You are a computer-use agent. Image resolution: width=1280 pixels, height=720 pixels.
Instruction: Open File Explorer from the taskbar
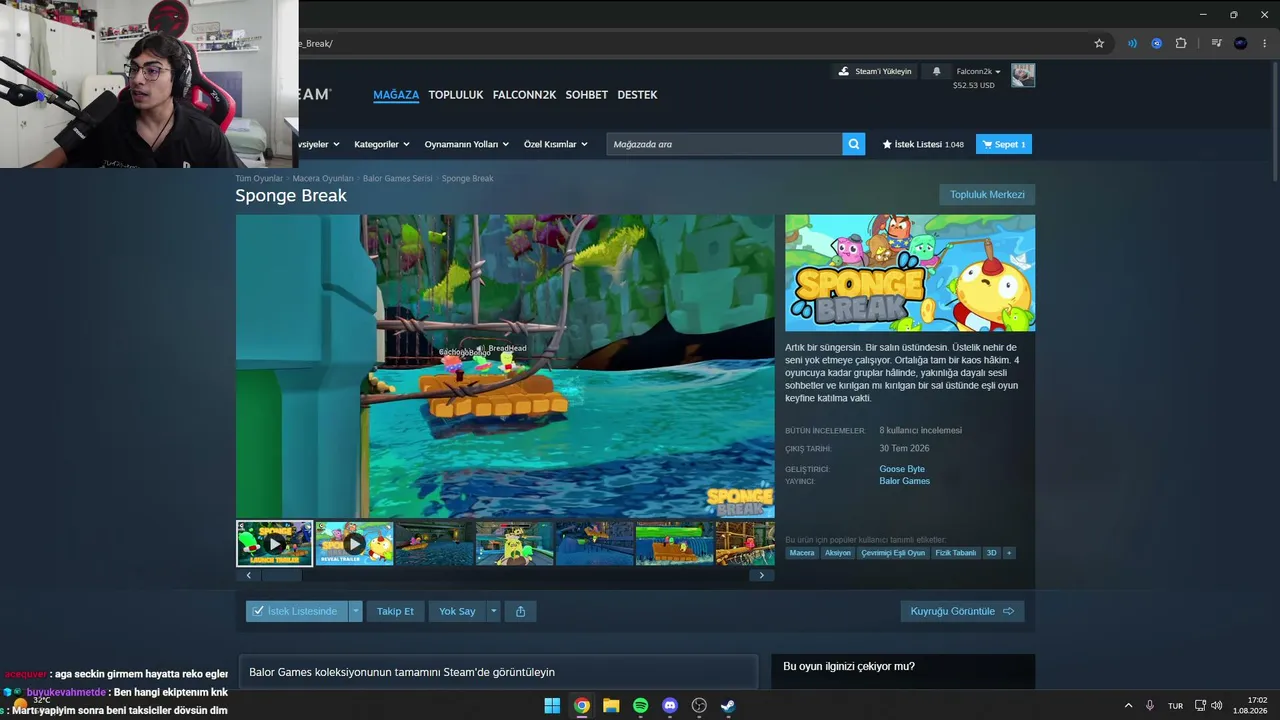pyautogui.click(x=611, y=706)
